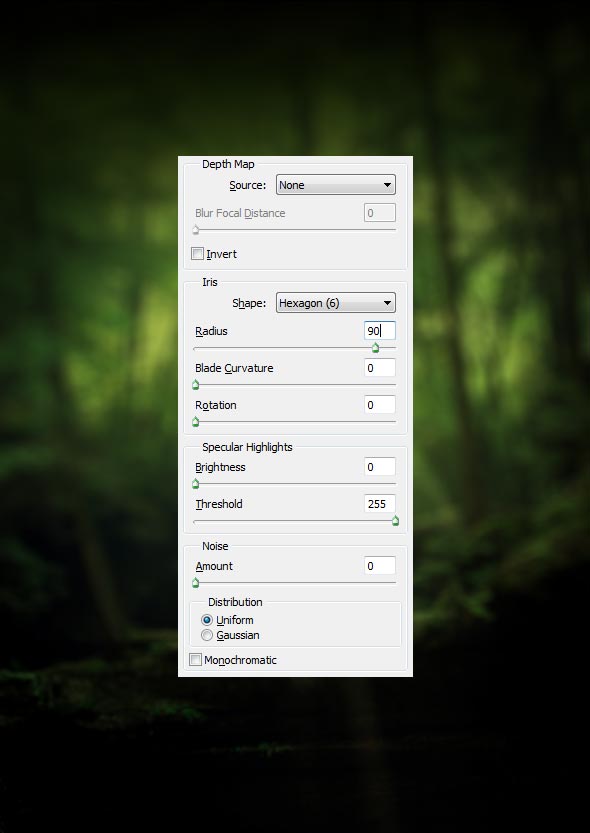Click the Blade Curvature value field
590x833 pixels.
(380, 368)
